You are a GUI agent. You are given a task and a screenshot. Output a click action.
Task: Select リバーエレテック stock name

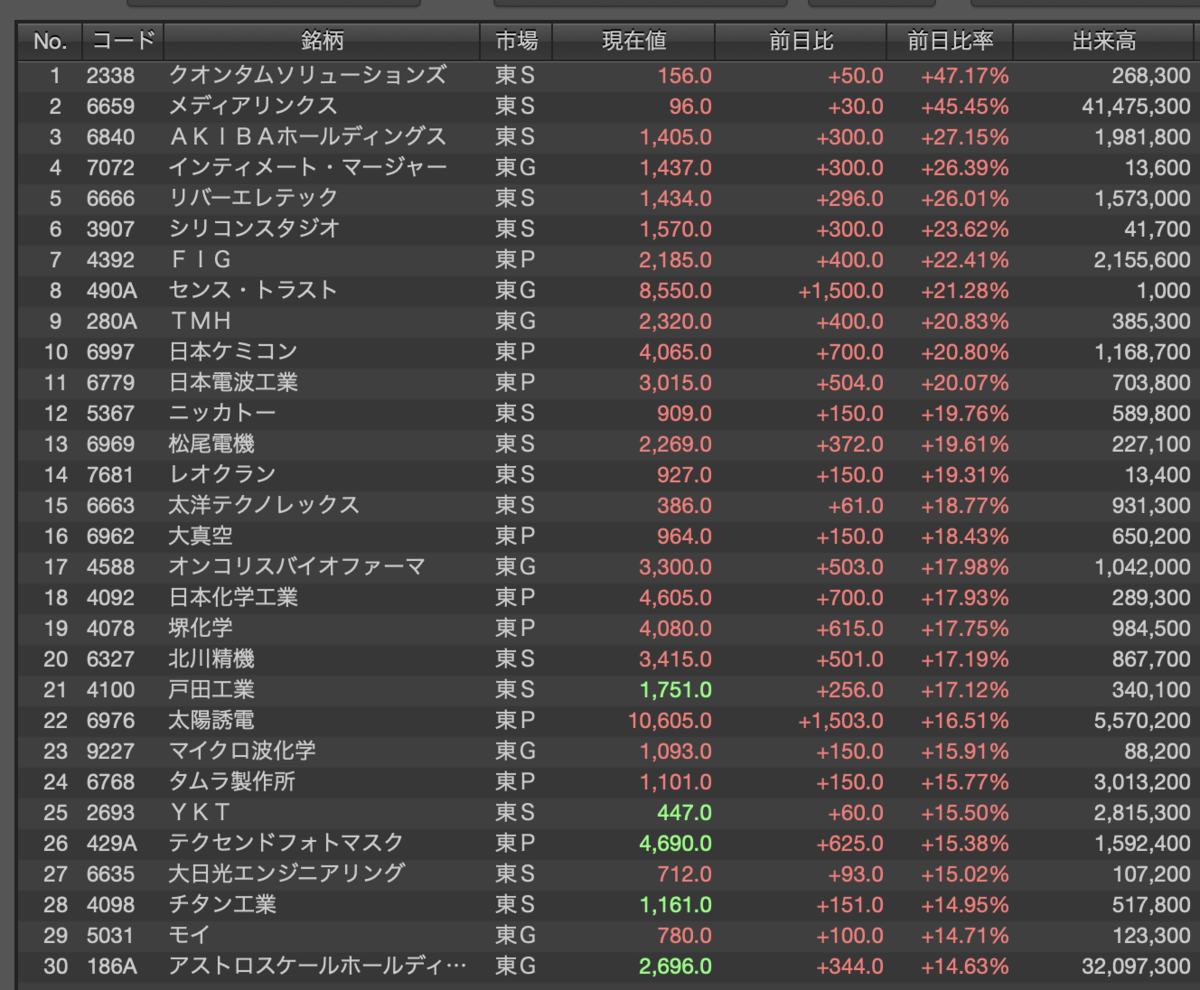(254, 198)
